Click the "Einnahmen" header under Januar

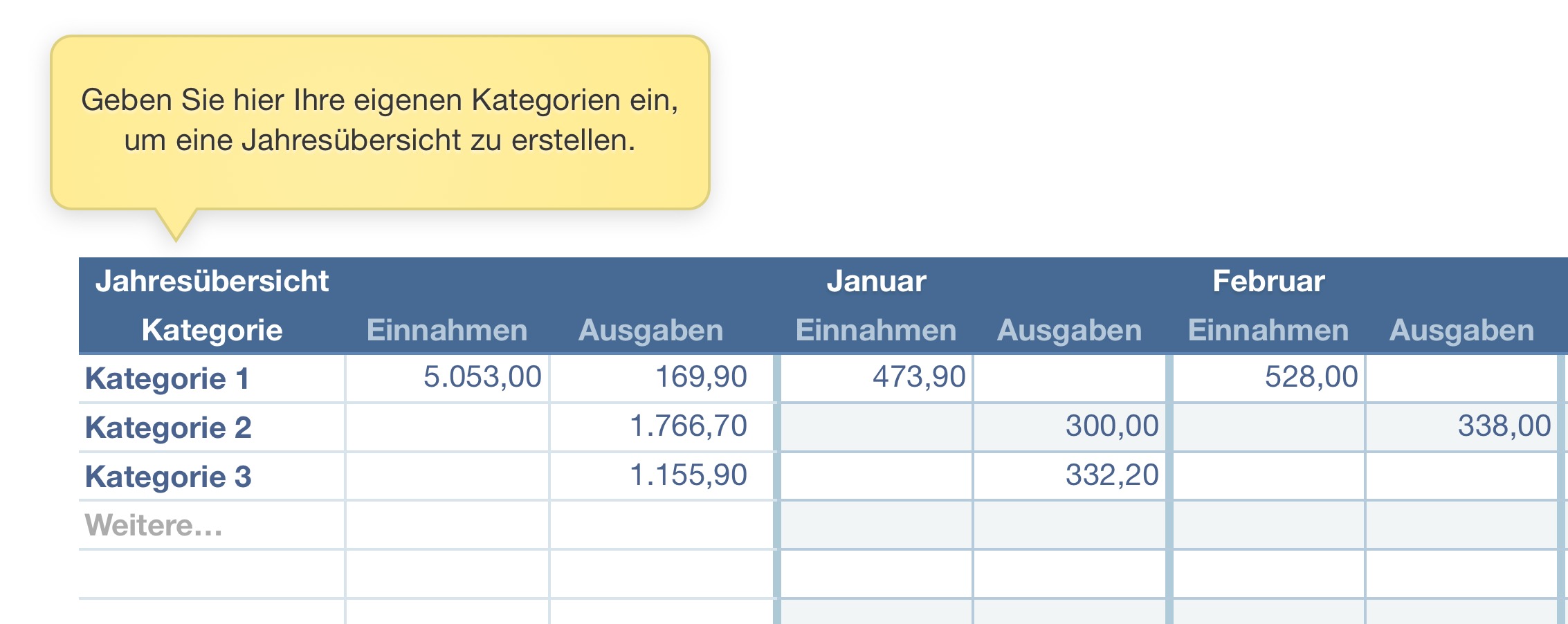coord(876,330)
